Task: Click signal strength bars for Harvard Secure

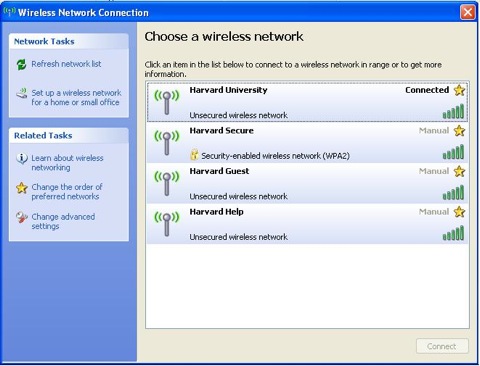Action: tap(453, 152)
